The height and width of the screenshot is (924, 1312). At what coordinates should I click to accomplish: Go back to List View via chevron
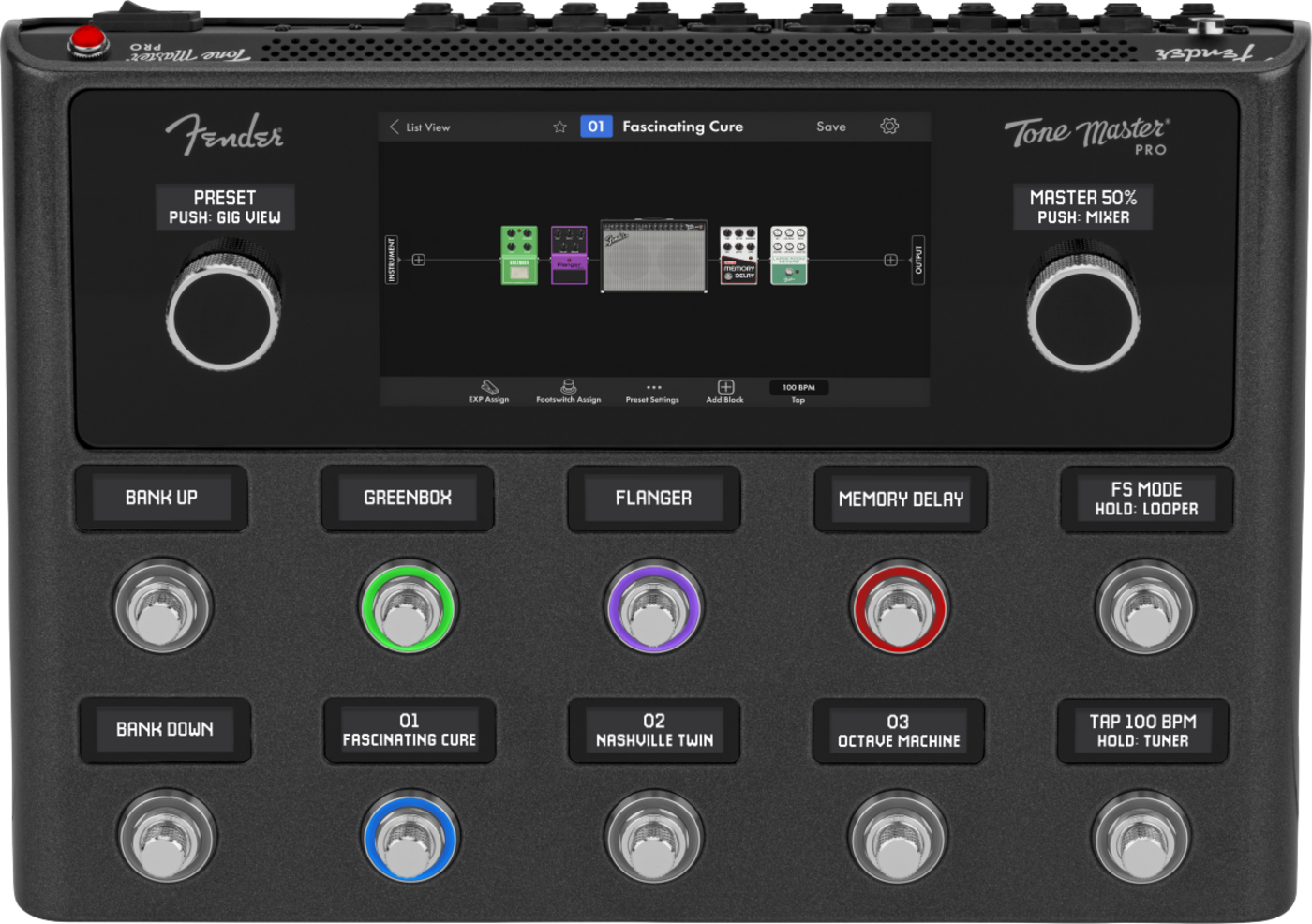(x=395, y=127)
